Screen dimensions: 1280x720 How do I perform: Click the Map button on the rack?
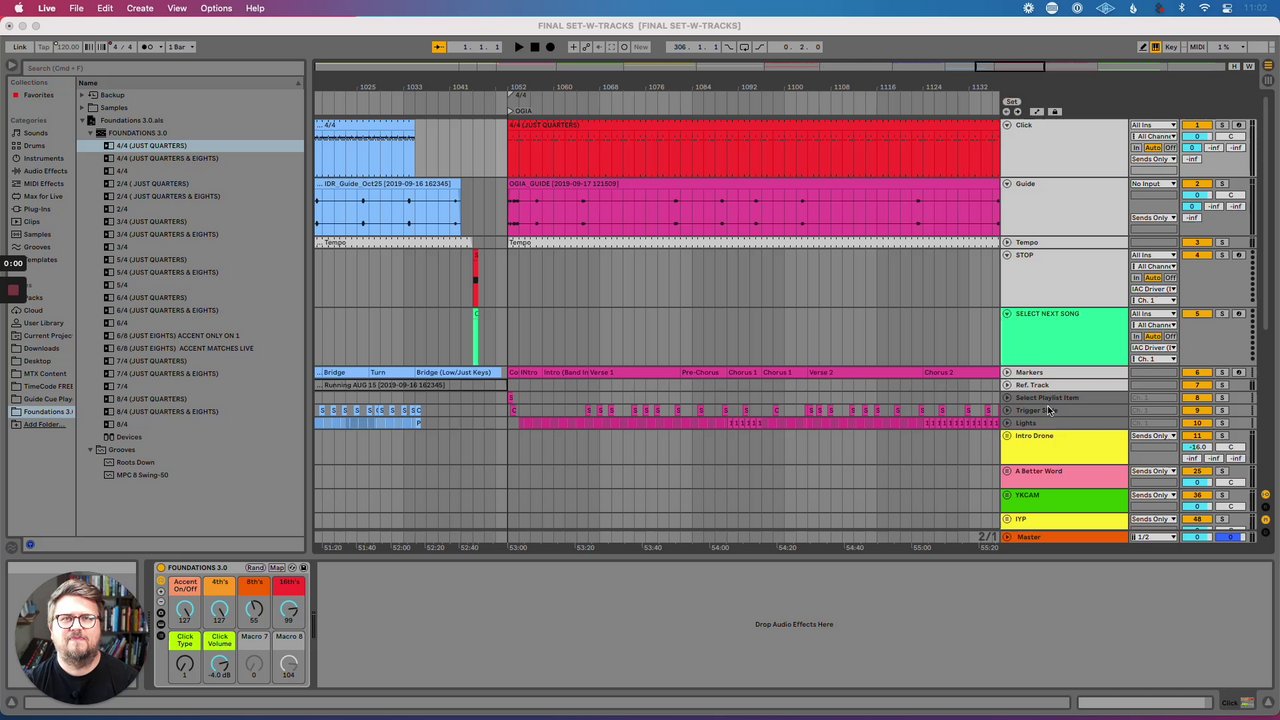(277, 568)
